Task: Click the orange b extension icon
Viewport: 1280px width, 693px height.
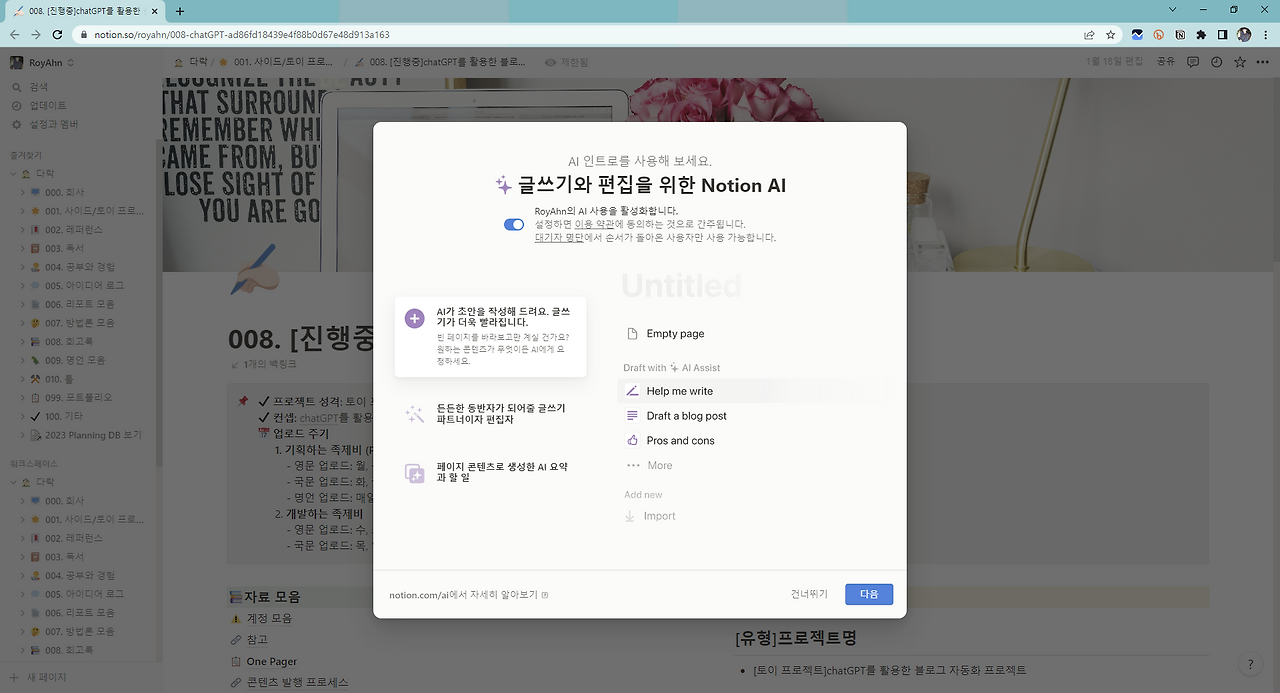Action: 1159,34
